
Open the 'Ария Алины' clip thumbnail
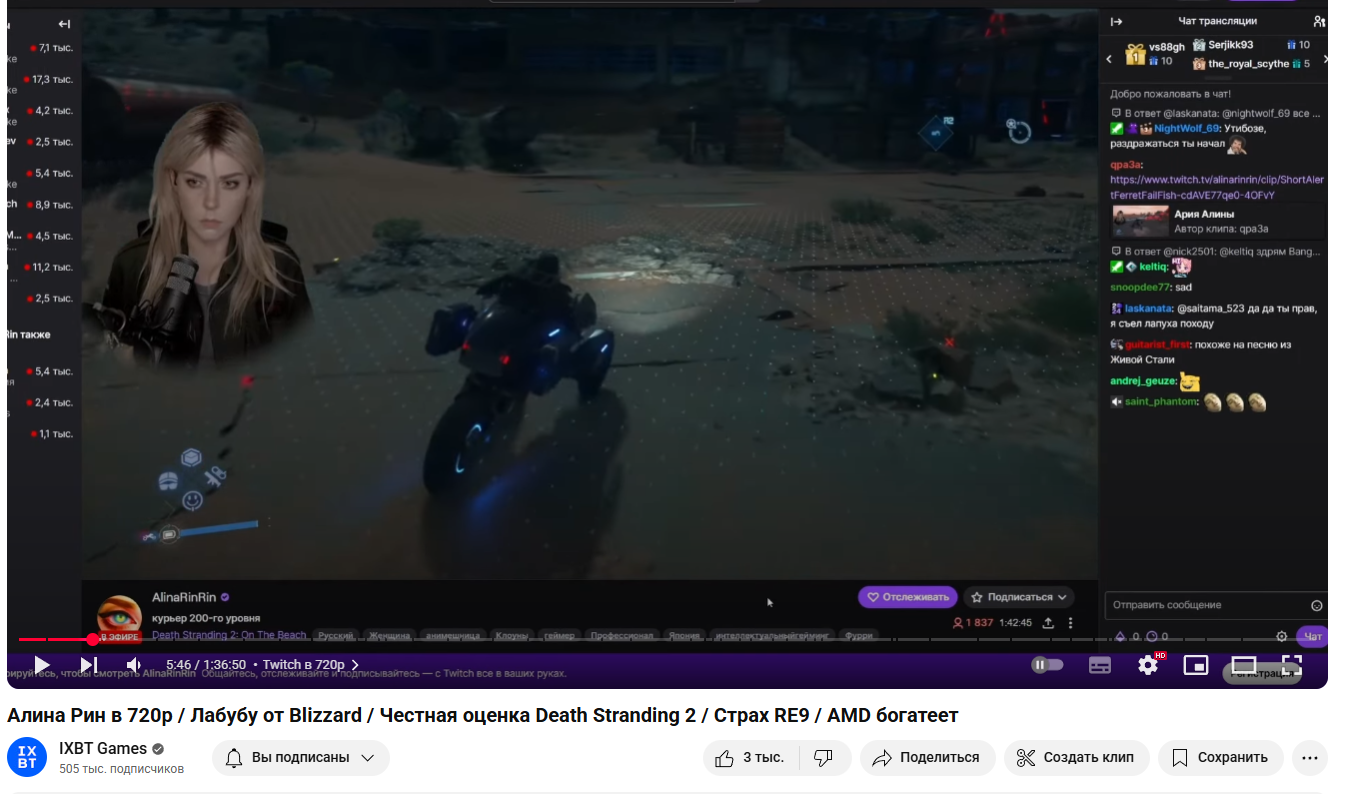pos(1140,220)
